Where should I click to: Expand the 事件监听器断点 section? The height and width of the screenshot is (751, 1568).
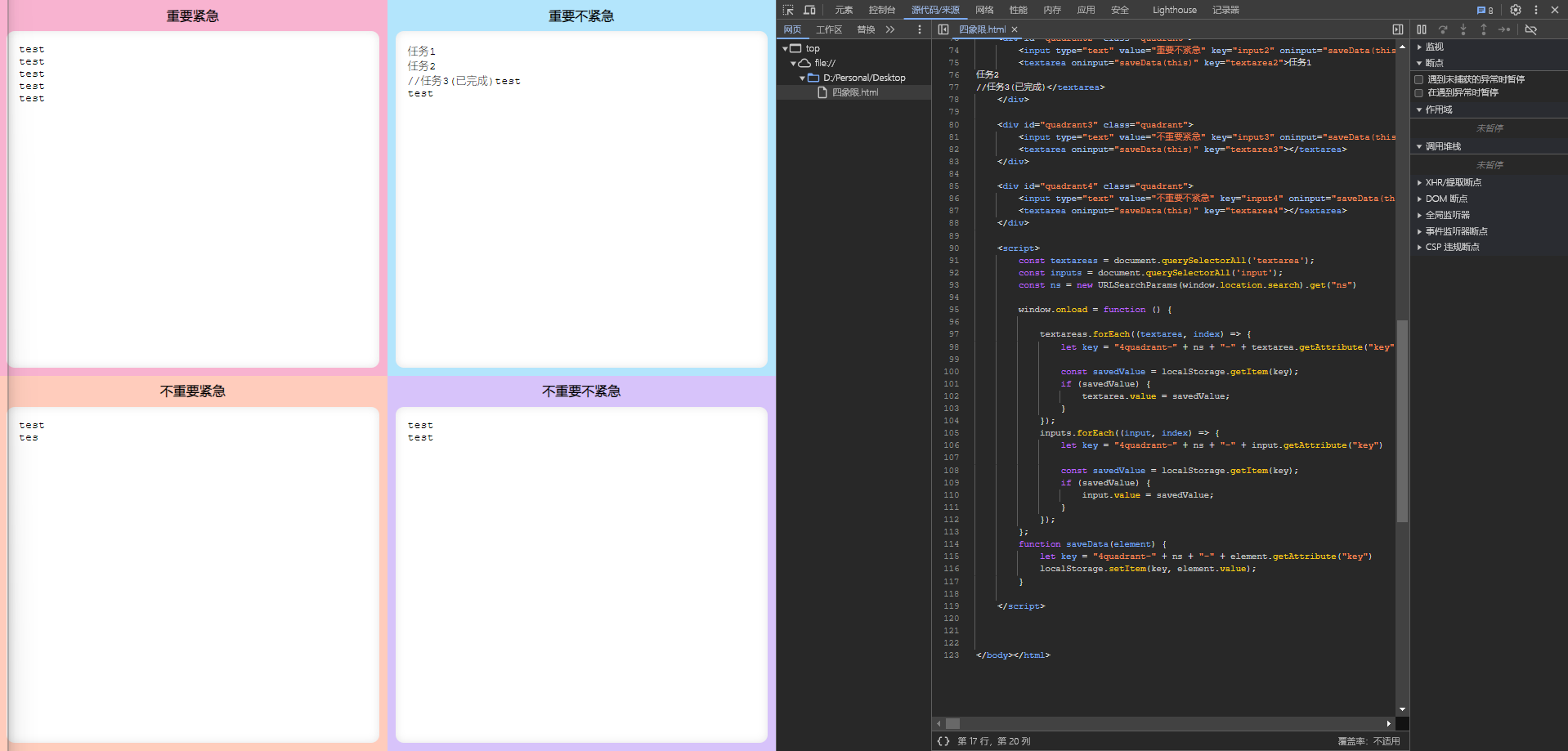click(1456, 231)
